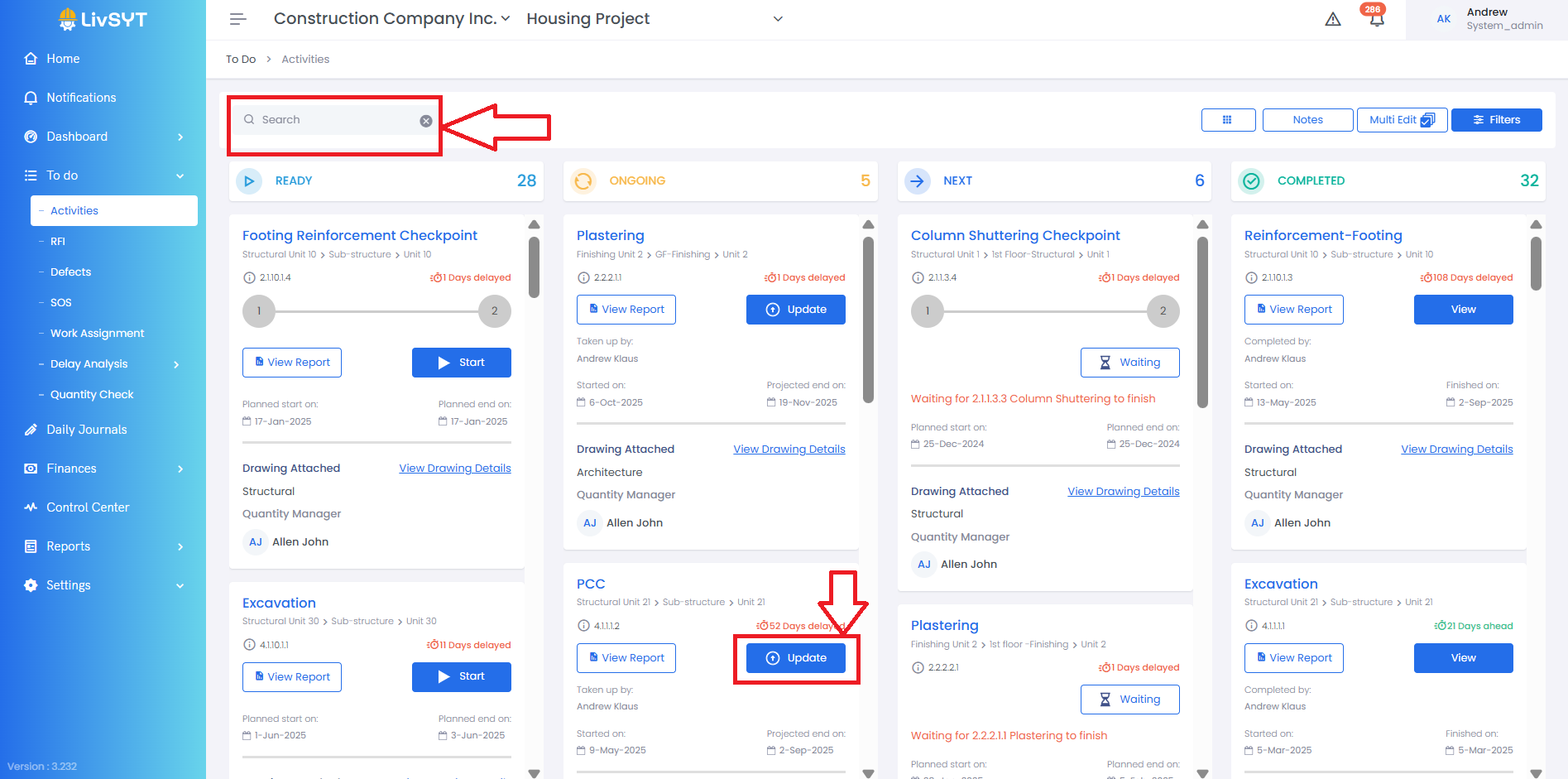Open the Filters panel
The width and height of the screenshot is (1568, 779).
1496,120
